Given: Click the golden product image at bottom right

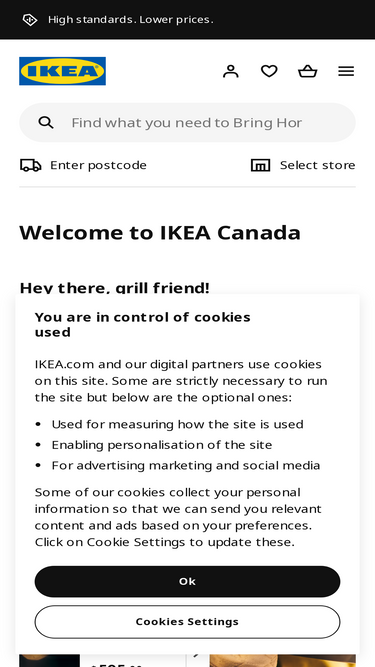Looking at the screenshot, I should pos(283,661).
